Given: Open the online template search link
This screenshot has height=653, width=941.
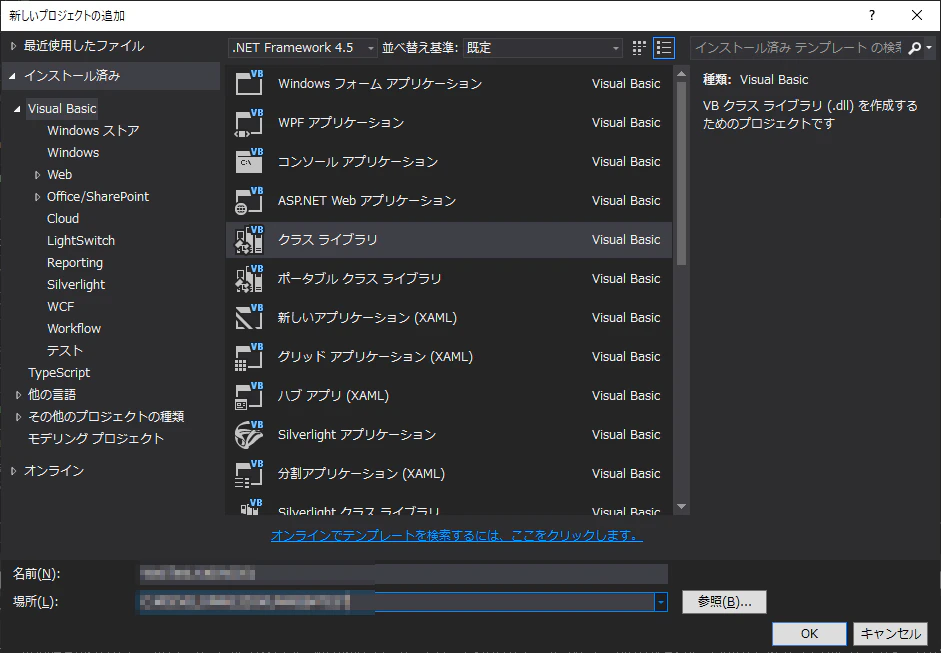Looking at the screenshot, I should click(x=457, y=535).
